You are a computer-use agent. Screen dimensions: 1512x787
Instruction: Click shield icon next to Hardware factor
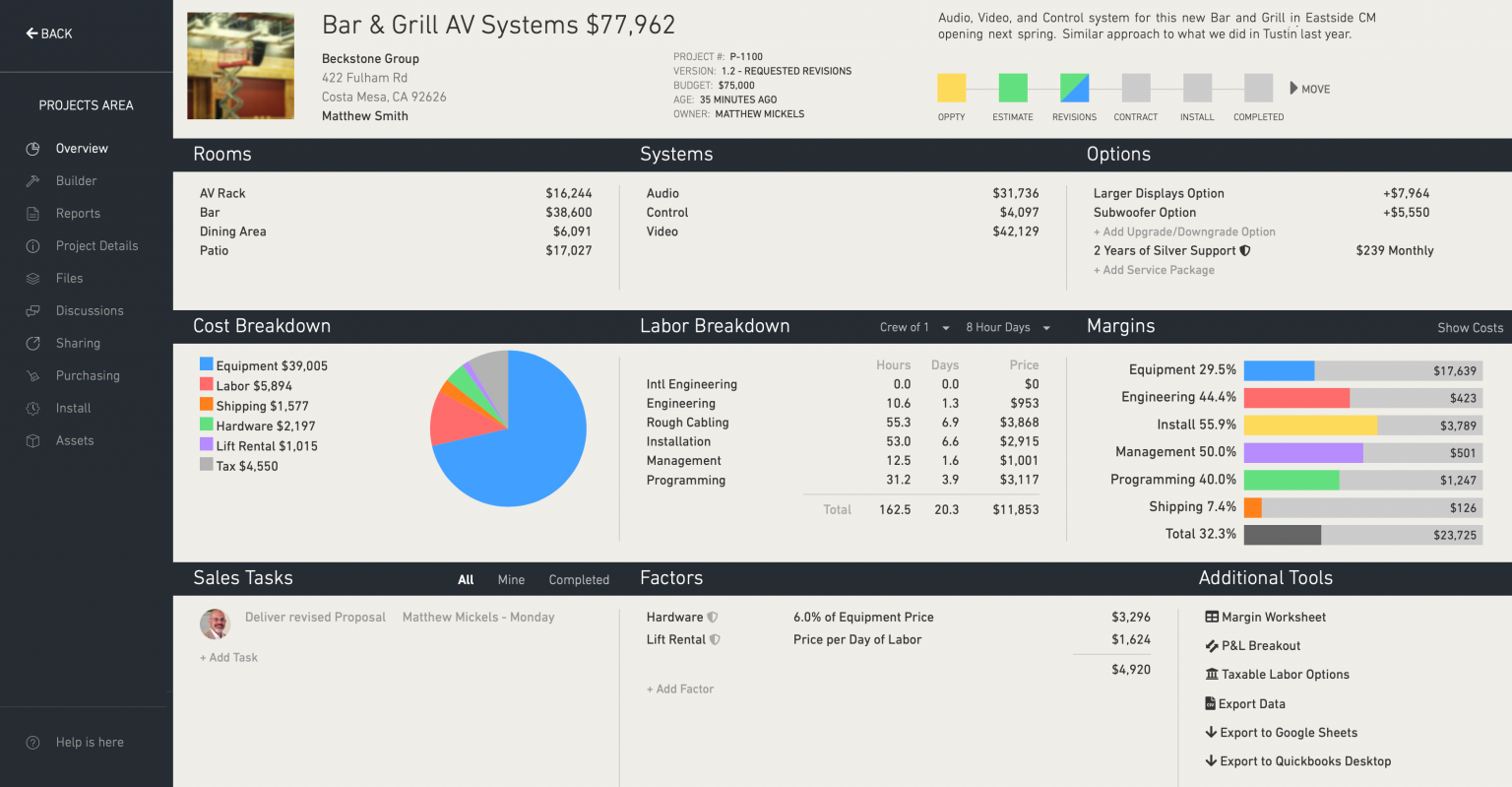[x=713, y=618]
